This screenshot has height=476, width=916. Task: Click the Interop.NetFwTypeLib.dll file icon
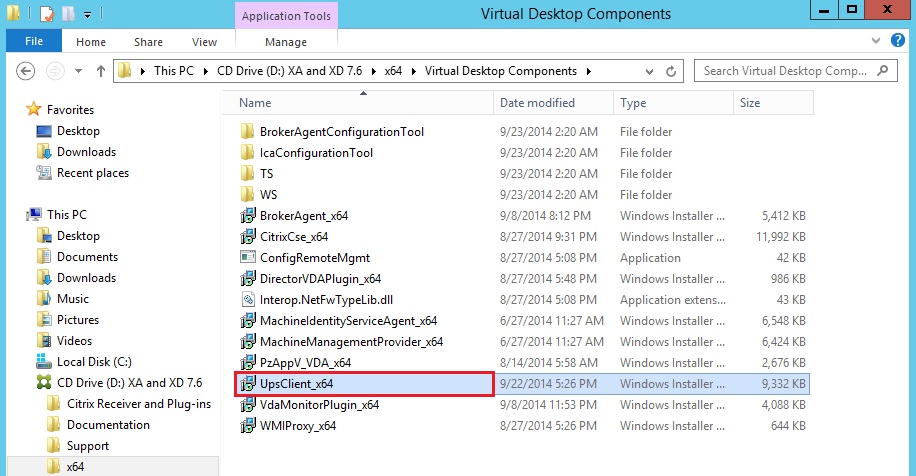(x=247, y=300)
